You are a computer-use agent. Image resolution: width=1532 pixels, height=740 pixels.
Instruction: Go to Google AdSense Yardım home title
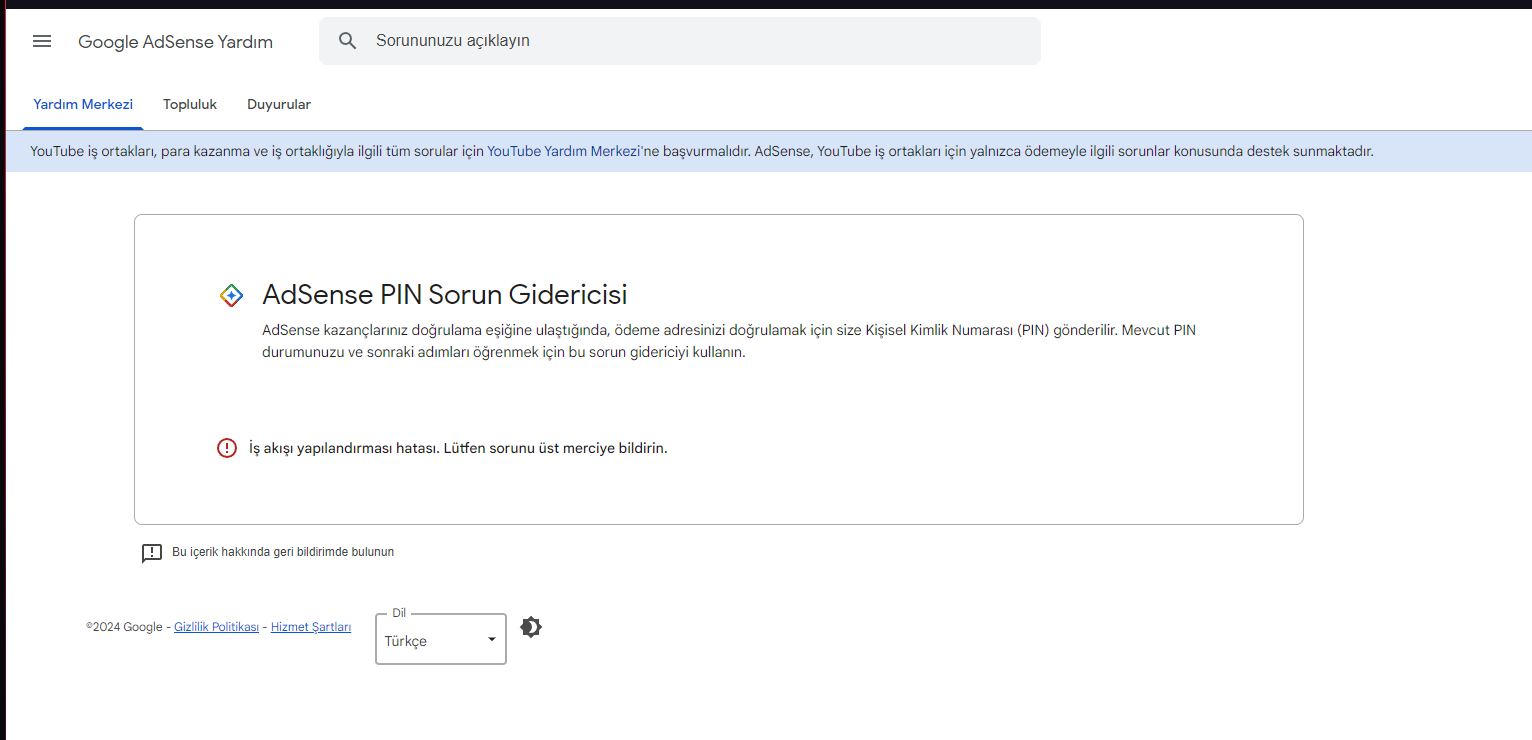(x=175, y=42)
